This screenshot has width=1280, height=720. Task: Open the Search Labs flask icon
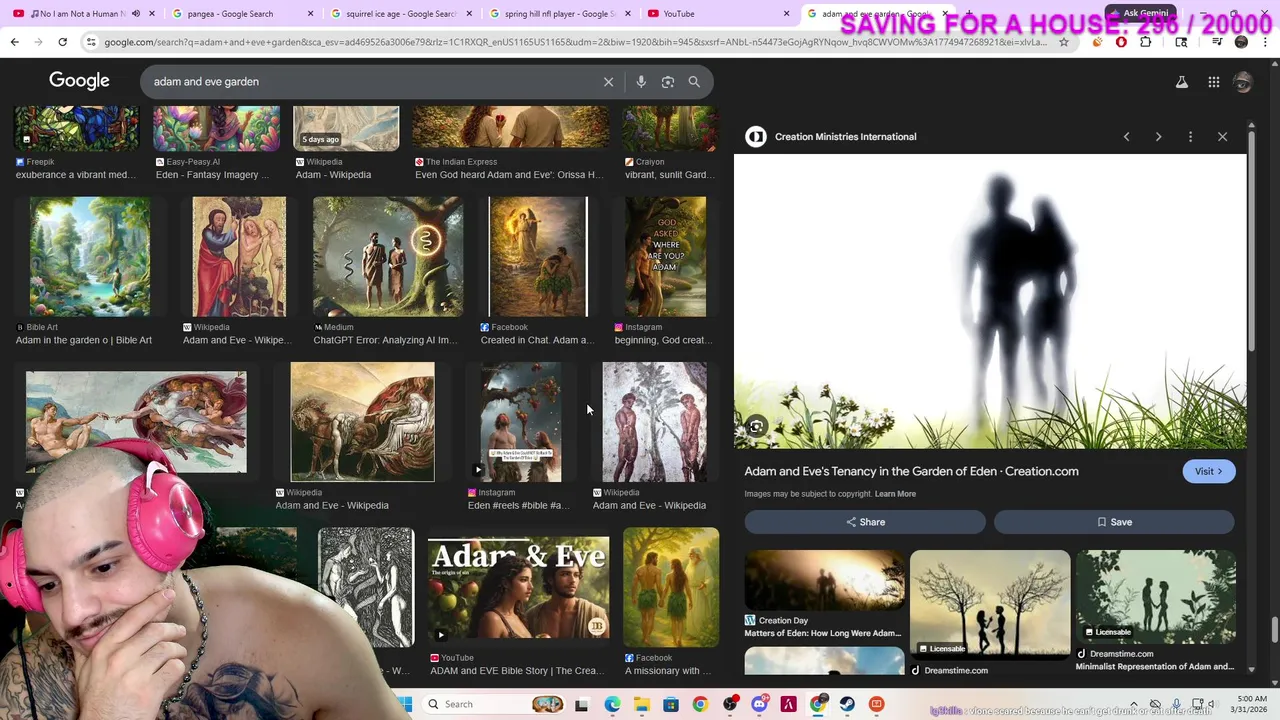[x=1182, y=82]
